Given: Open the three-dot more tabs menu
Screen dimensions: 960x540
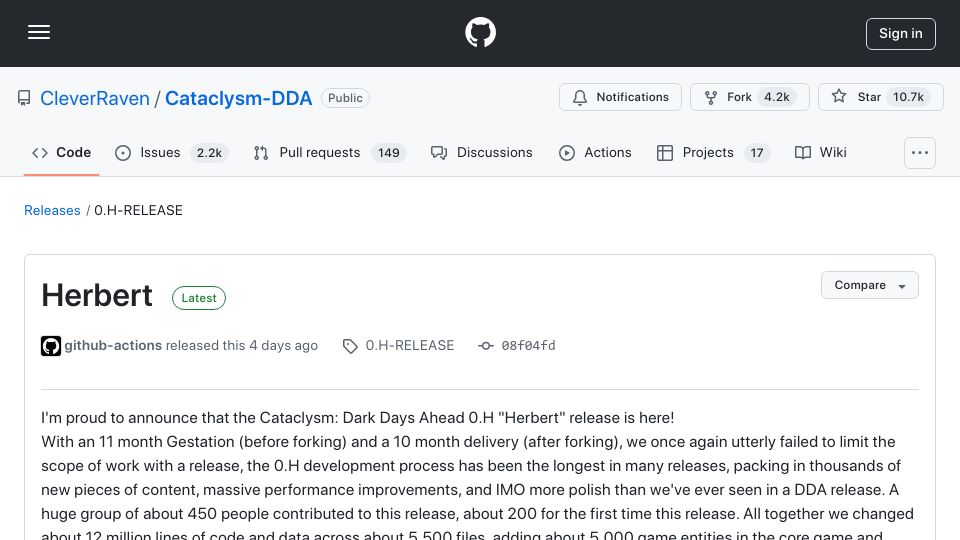Looking at the screenshot, I should pos(920,152).
